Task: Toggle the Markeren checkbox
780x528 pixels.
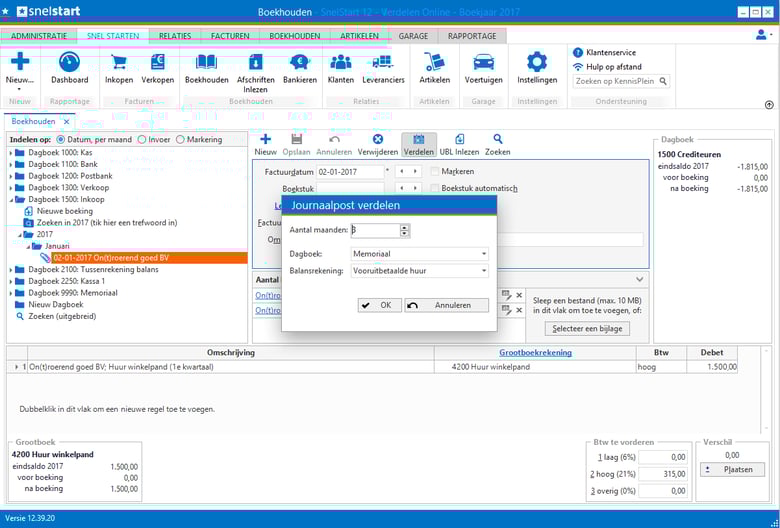Action: click(435, 172)
